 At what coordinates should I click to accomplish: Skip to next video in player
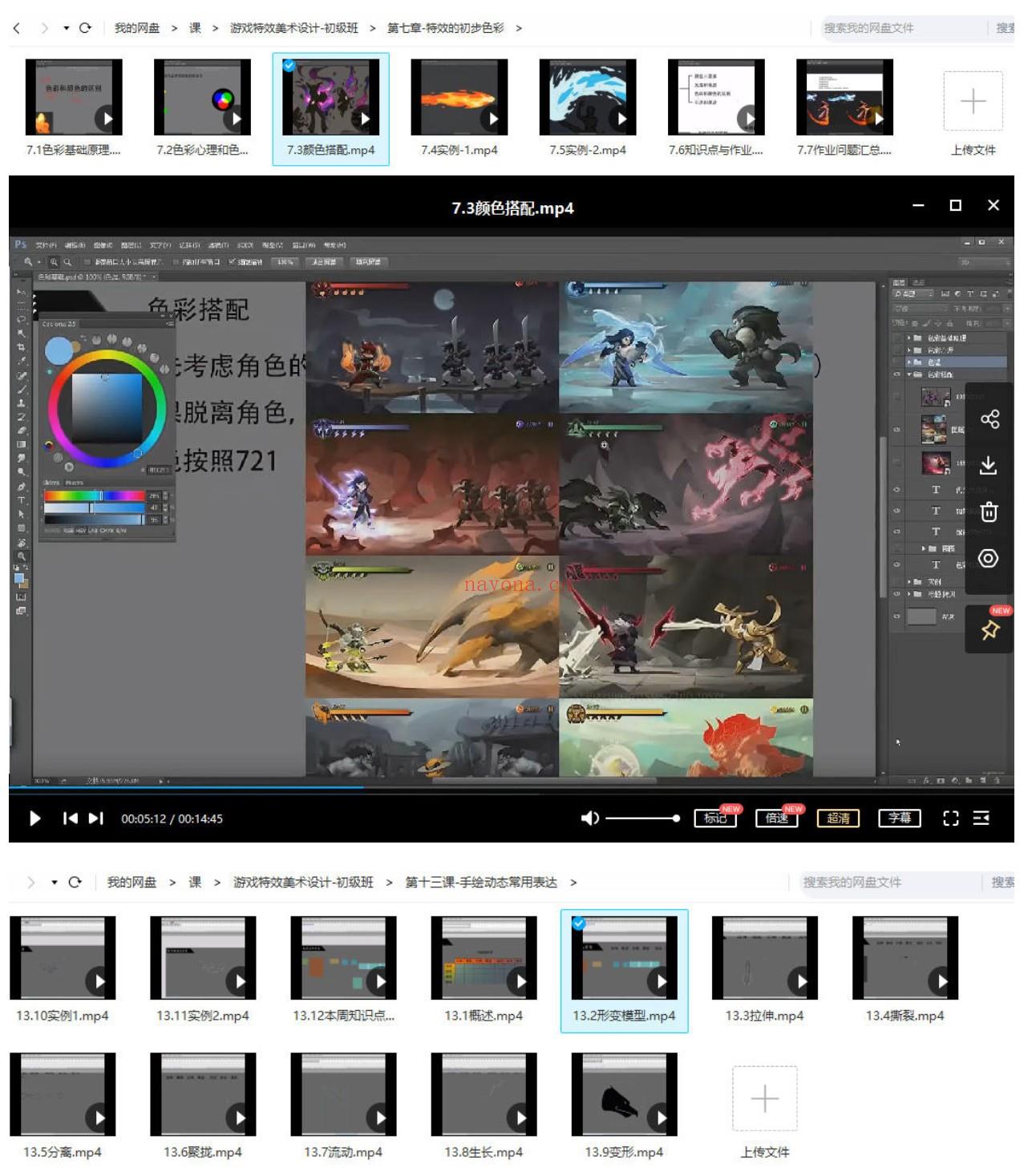(96, 818)
